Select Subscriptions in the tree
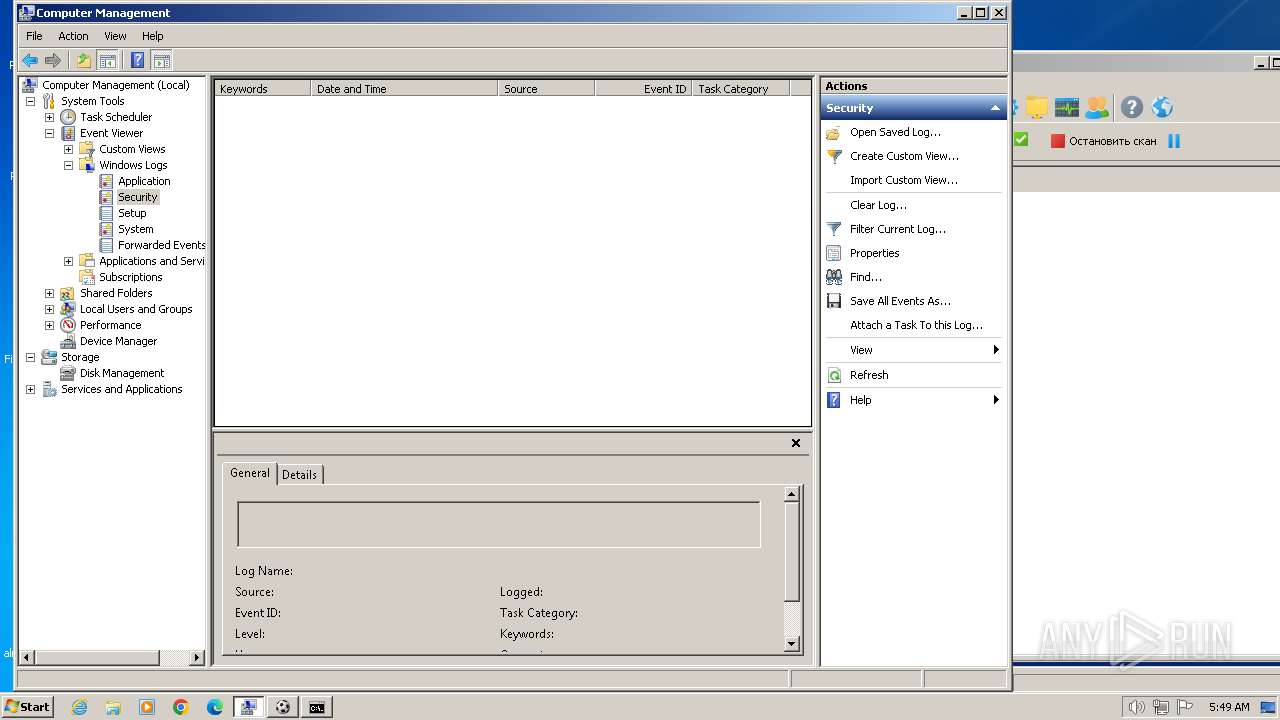Viewport: 1280px width, 720px height. 130,277
